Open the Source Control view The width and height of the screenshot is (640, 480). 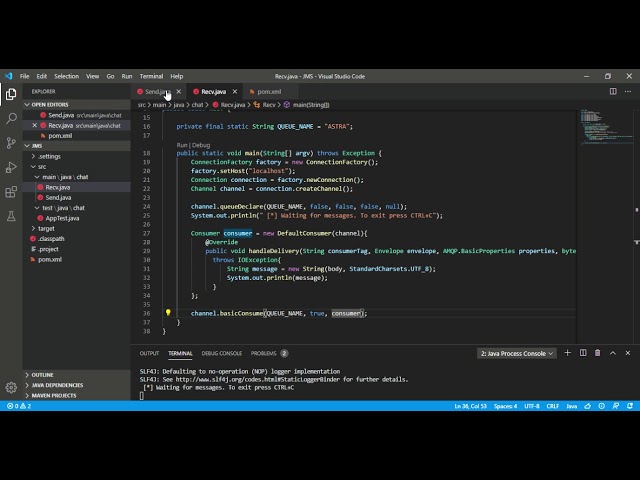[x=11, y=143]
